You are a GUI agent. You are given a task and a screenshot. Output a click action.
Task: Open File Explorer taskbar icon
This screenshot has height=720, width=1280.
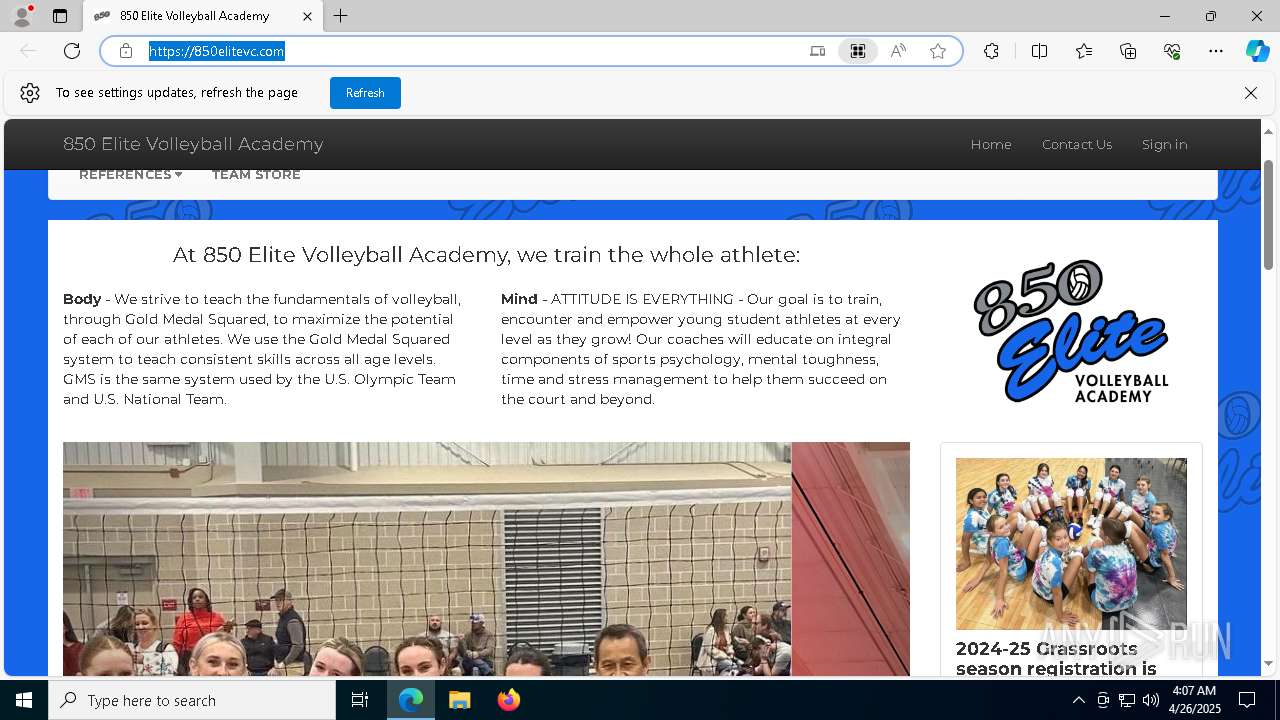459,700
